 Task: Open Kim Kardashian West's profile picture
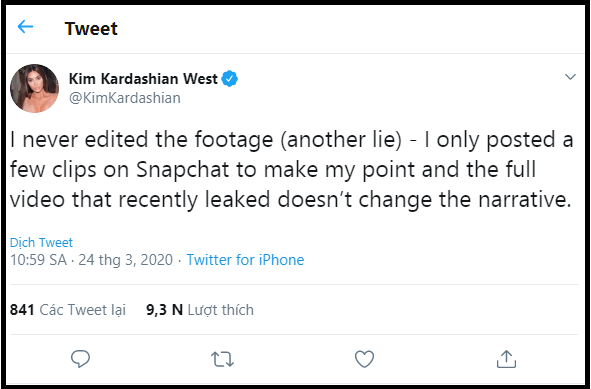(x=34, y=88)
